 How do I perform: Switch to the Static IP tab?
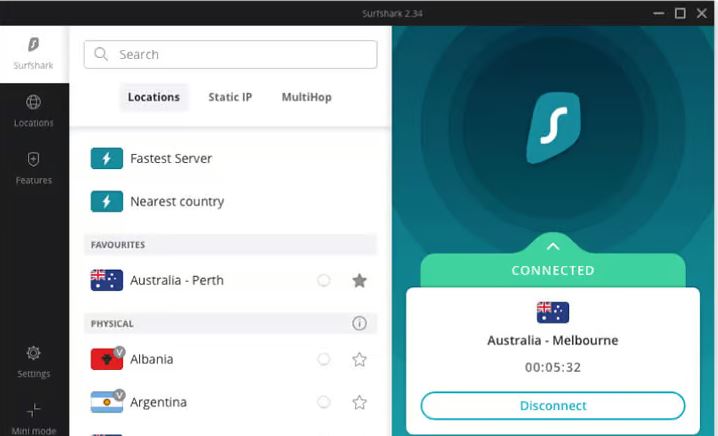(x=230, y=97)
